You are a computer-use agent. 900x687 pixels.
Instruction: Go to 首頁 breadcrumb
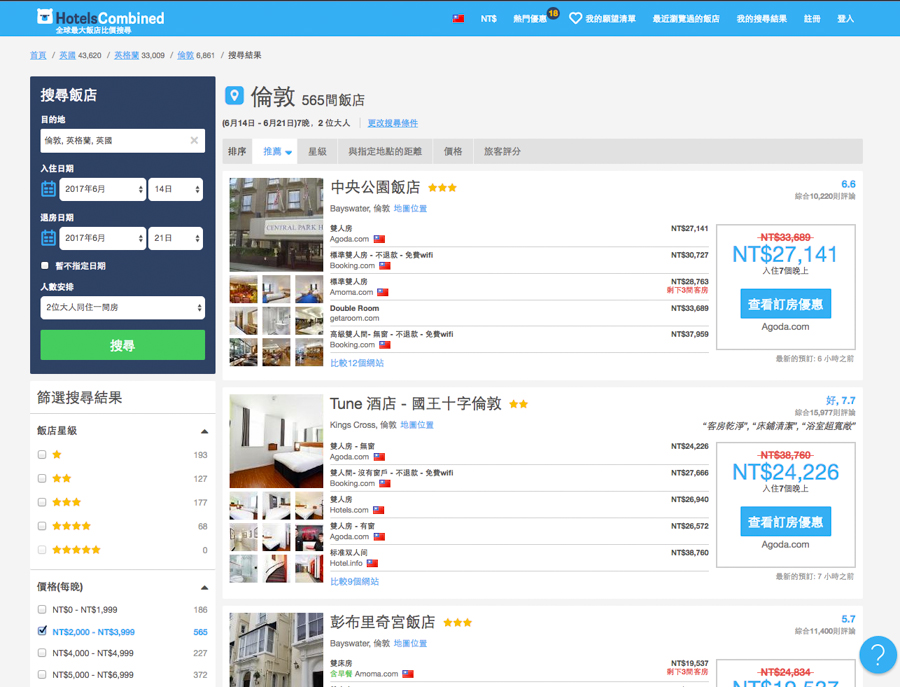point(38,56)
